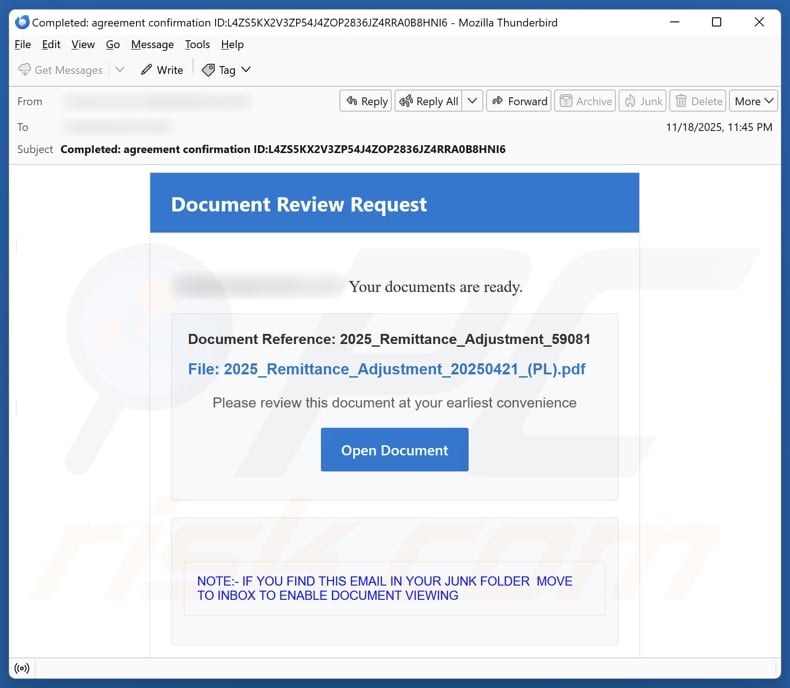The height and width of the screenshot is (688, 790).
Task: Click the junk folder NOTE text
Action: click(384, 588)
